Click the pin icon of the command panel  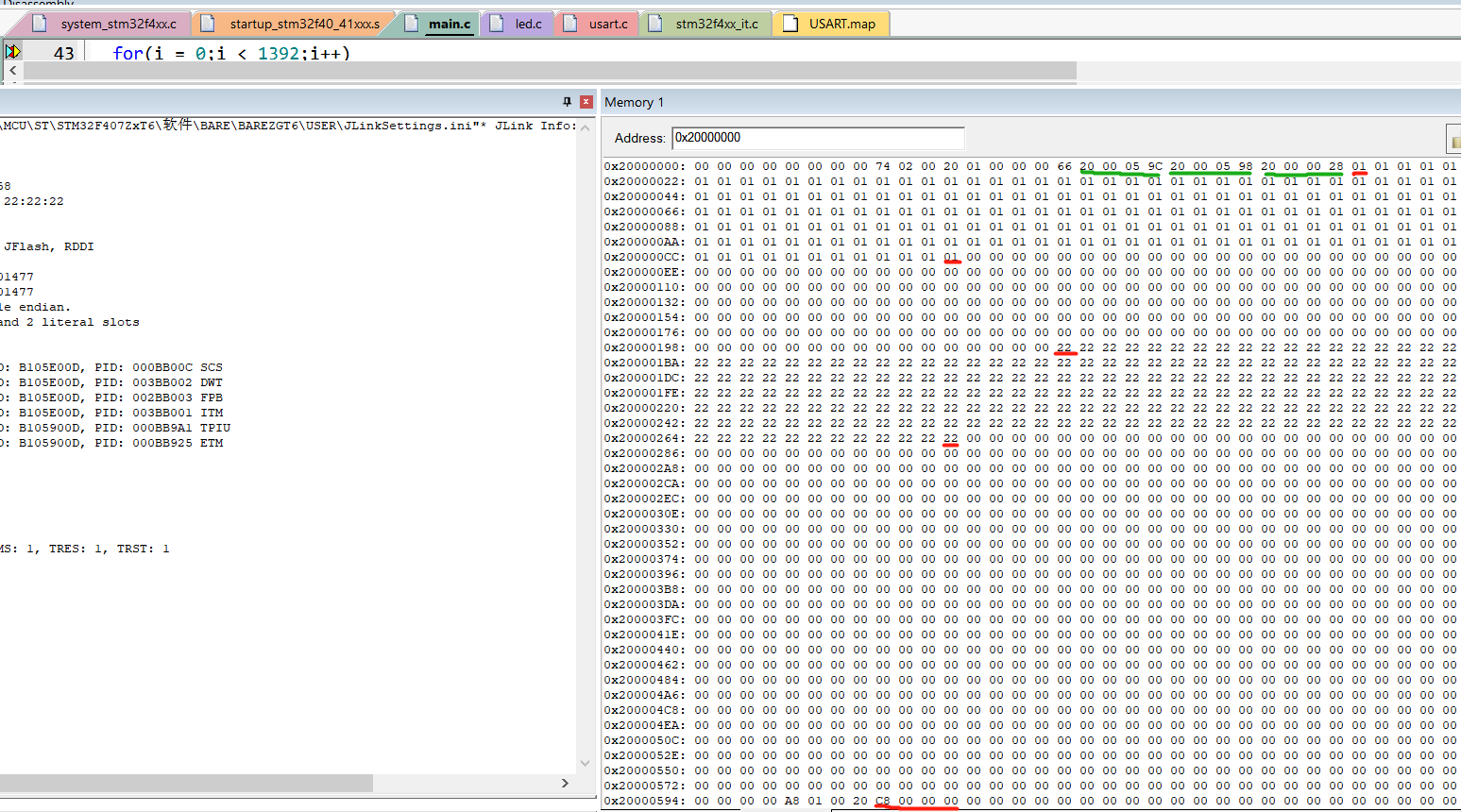pyautogui.click(x=567, y=102)
